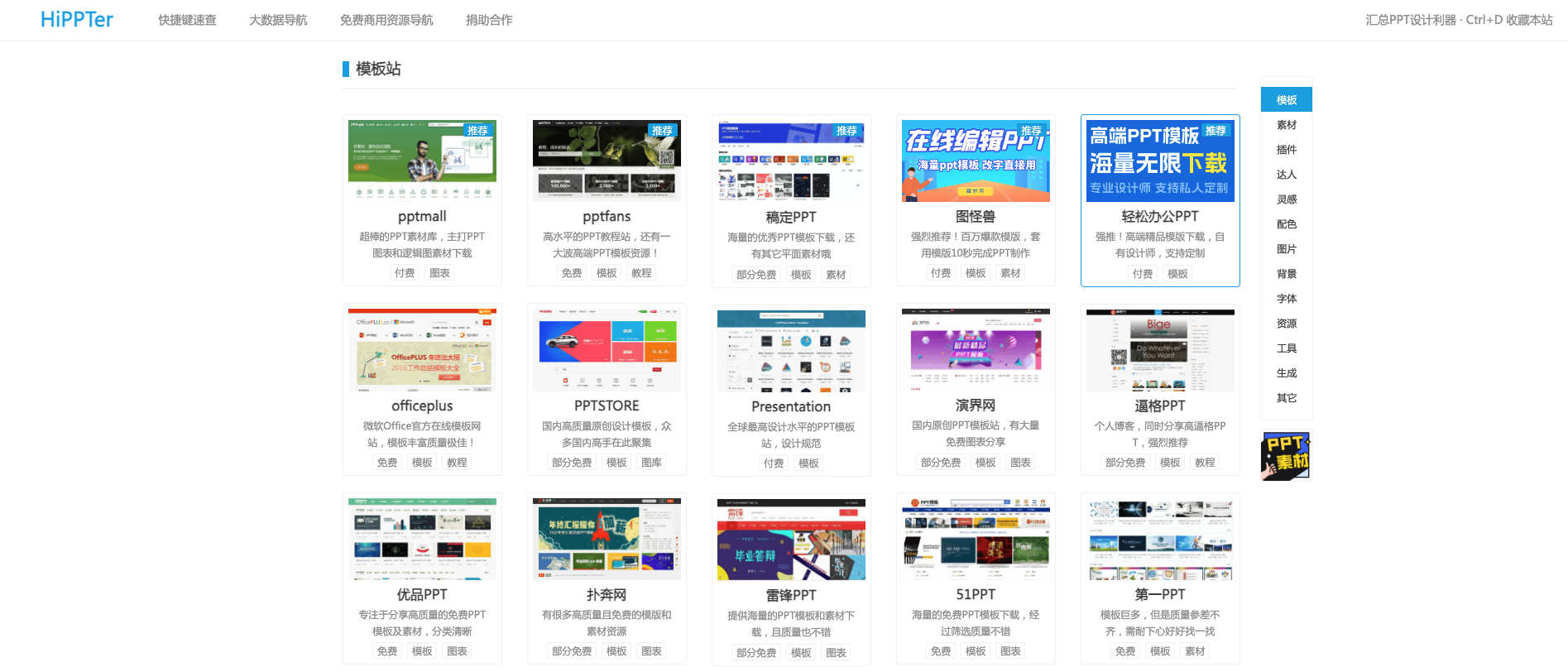Viewport: 1568px width, 672px height.
Task: Click the 图怪兽 title link
Action: (976, 216)
